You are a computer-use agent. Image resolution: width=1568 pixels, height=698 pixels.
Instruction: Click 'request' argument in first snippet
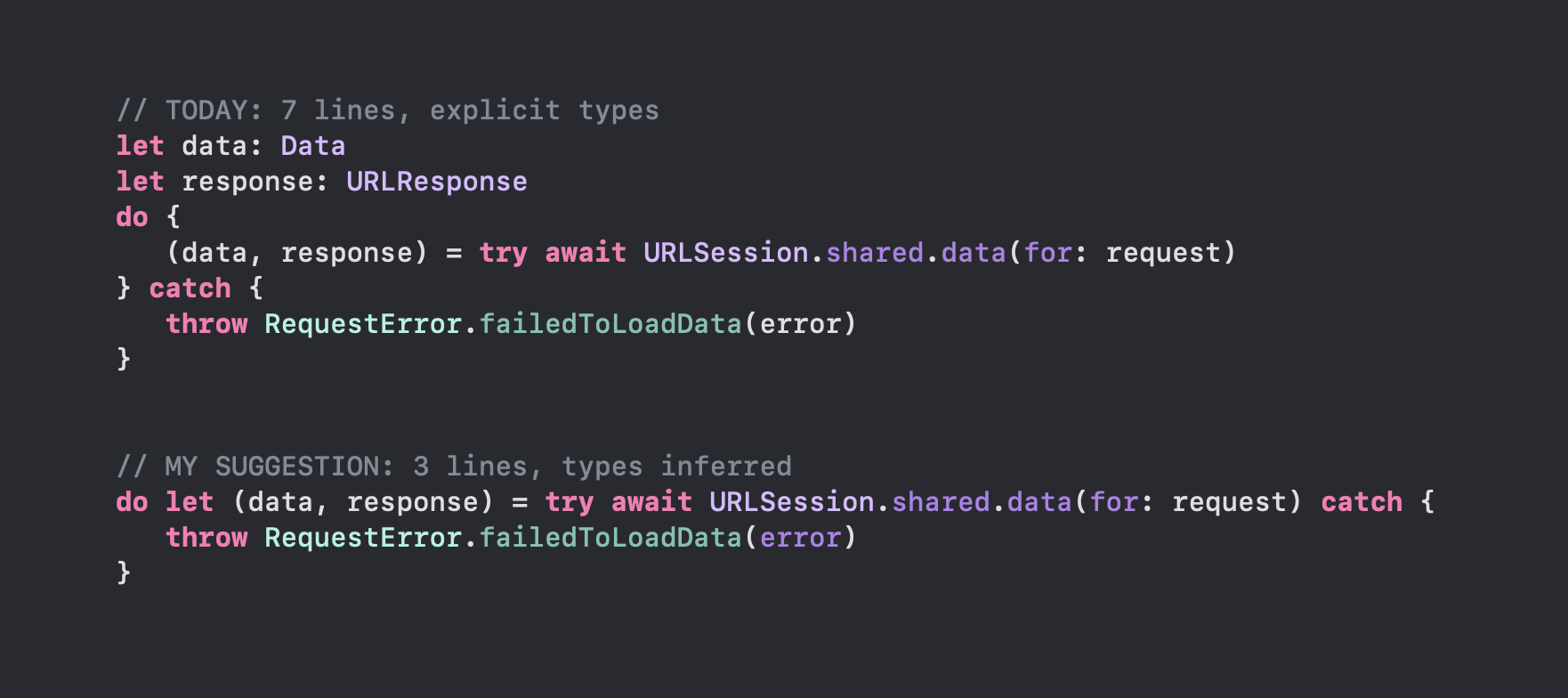pyautogui.click(x=1163, y=254)
